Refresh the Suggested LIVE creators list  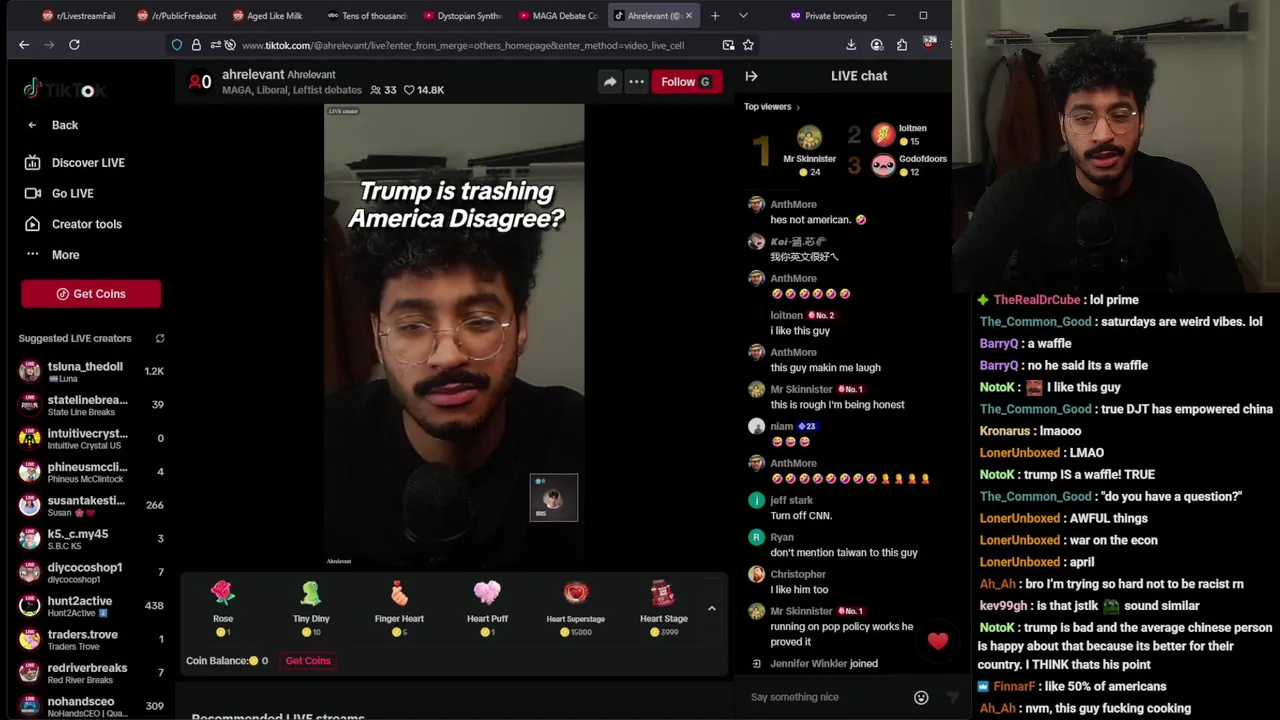(160, 339)
